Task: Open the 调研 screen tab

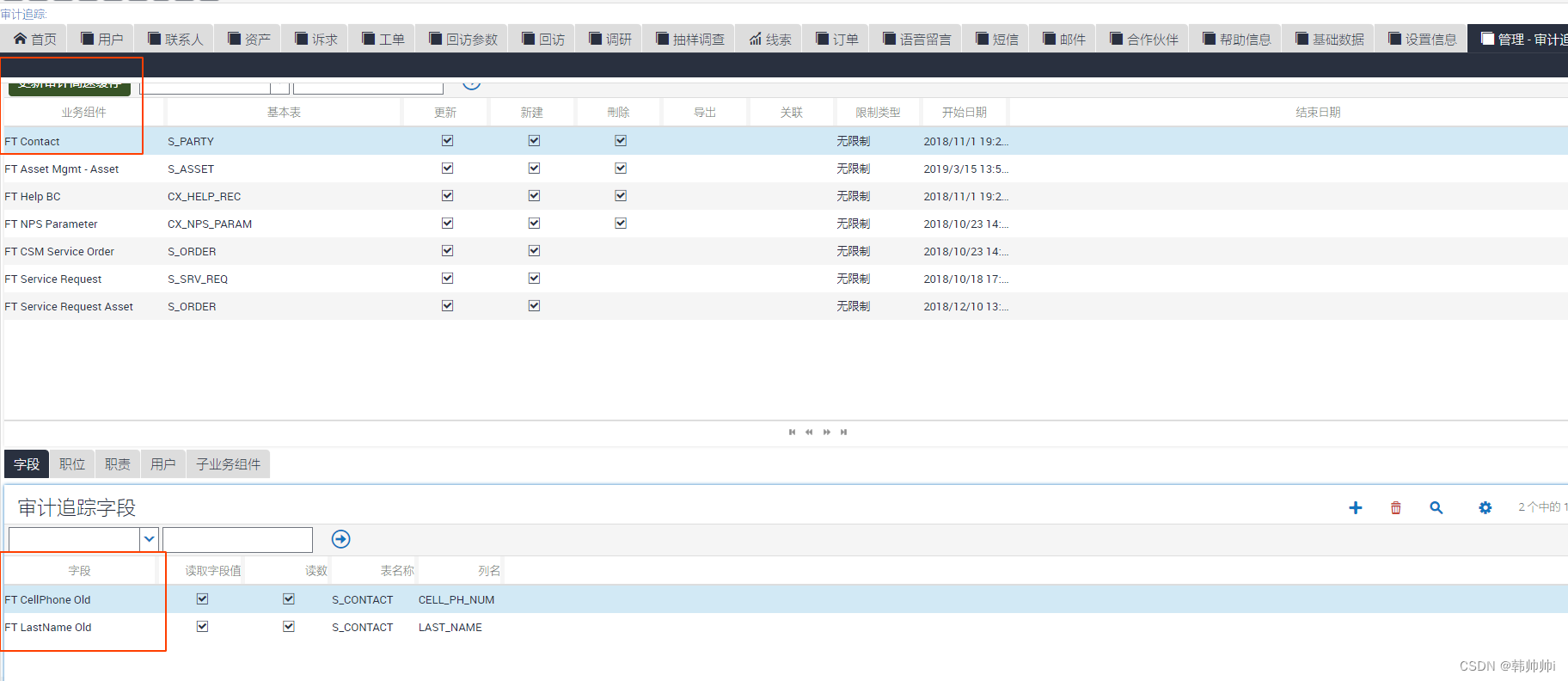Action: [610, 39]
